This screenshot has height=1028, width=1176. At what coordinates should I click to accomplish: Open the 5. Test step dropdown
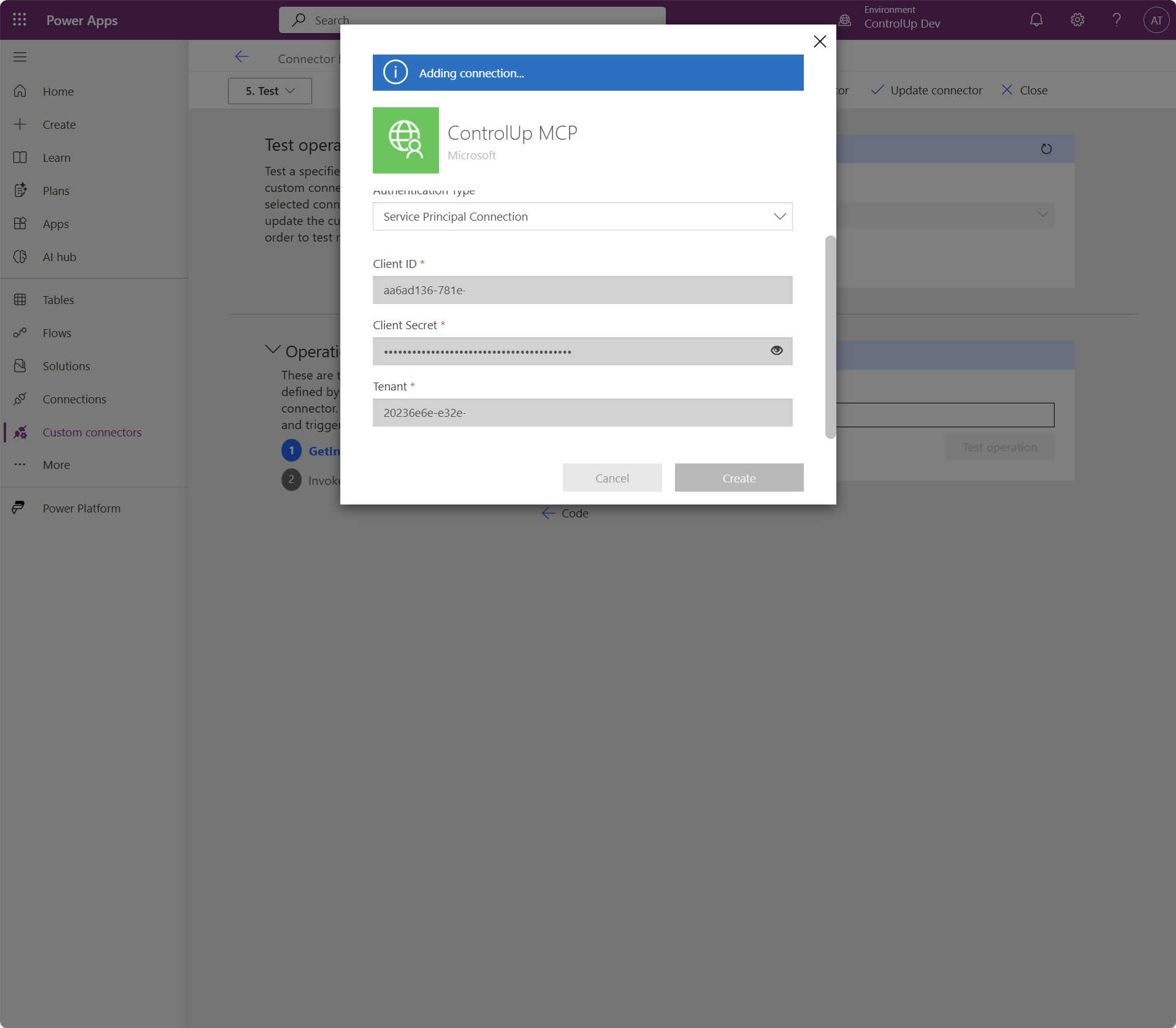(x=270, y=91)
